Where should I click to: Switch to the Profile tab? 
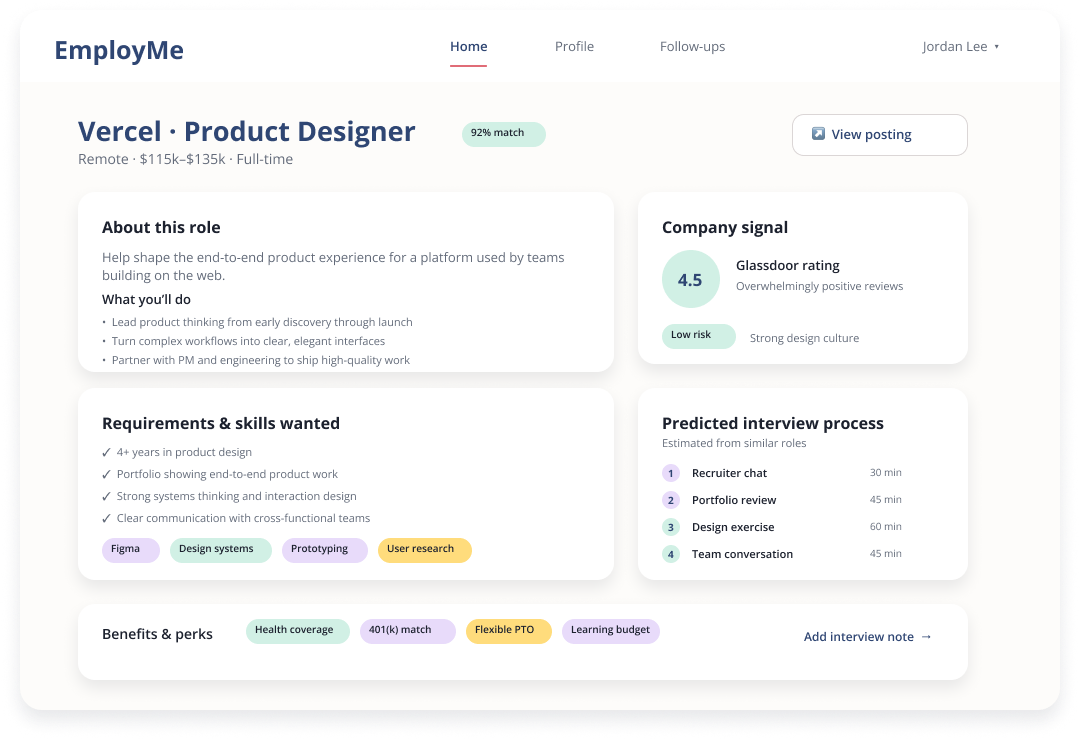(574, 47)
